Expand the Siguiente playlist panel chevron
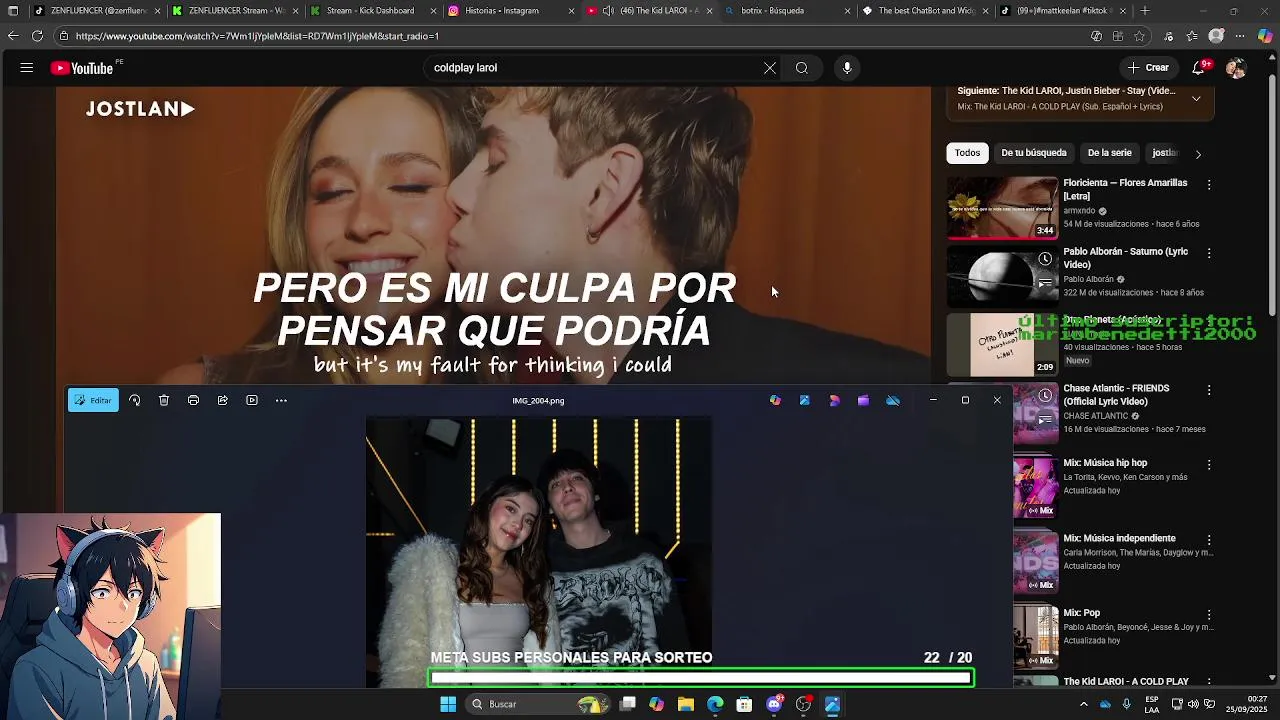The image size is (1280, 720). (1196, 98)
